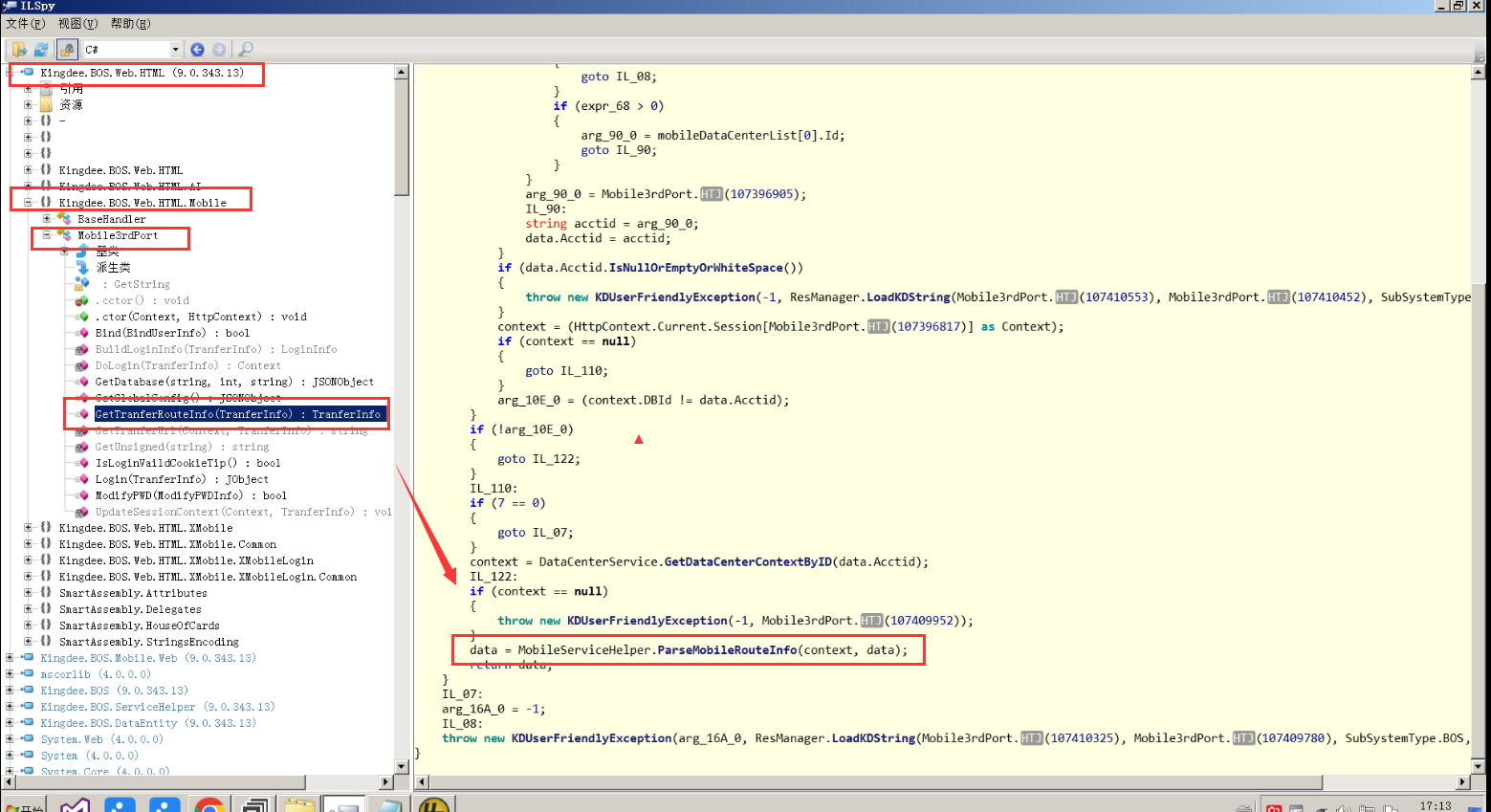Open Chrome from the taskbar
Viewport: 1491px width, 812px height.
coord(209,804)
